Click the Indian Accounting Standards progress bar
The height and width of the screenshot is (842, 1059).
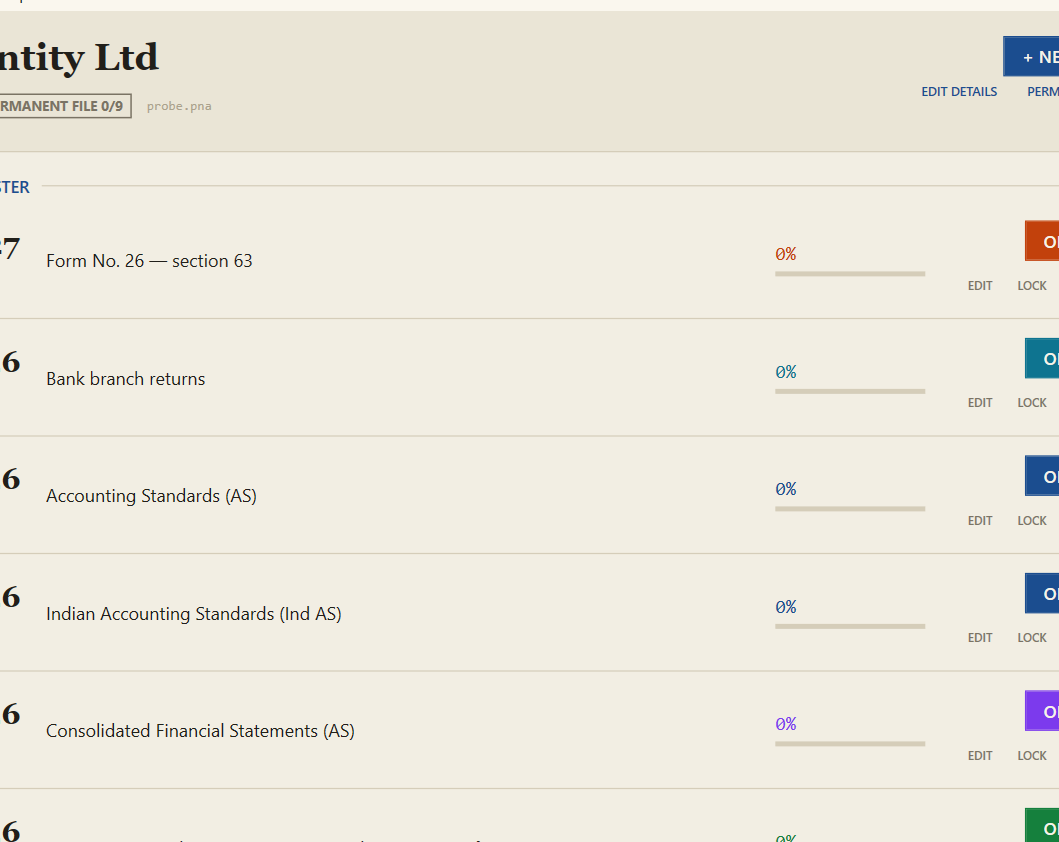click(x=850, y=626)
